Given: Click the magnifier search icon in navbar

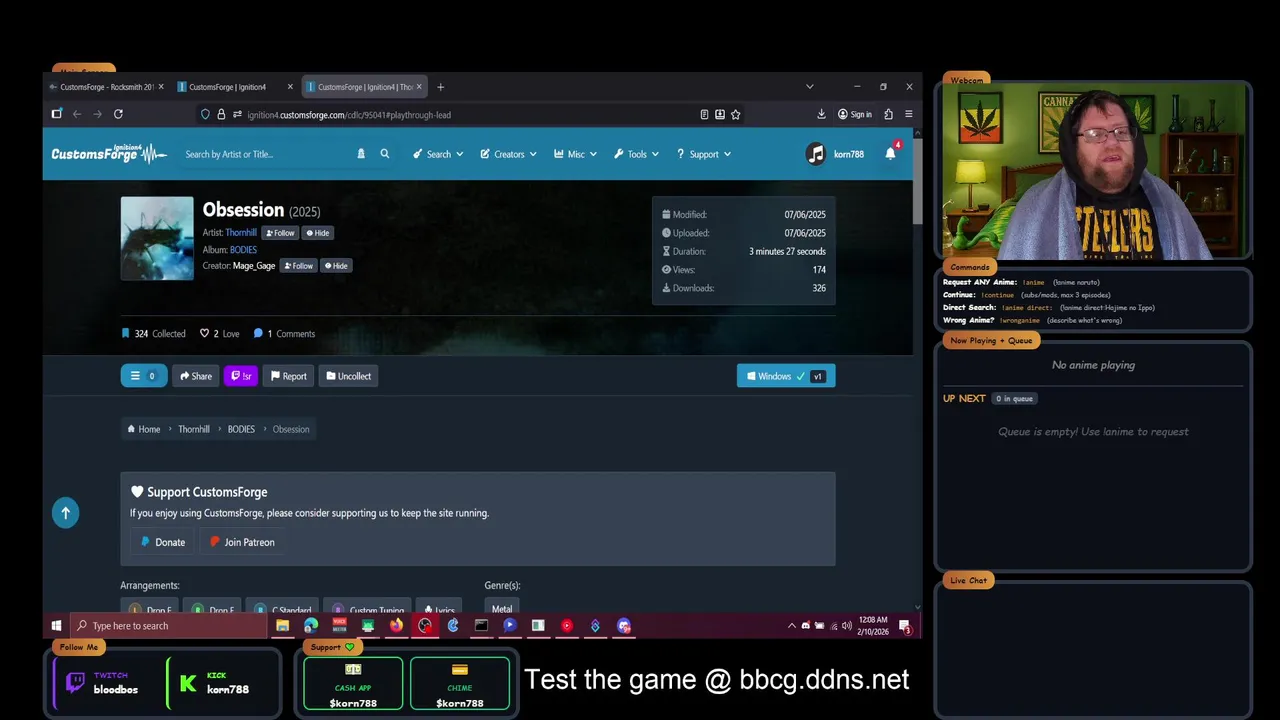Looking at the screenshot, I should coord(384,154).
